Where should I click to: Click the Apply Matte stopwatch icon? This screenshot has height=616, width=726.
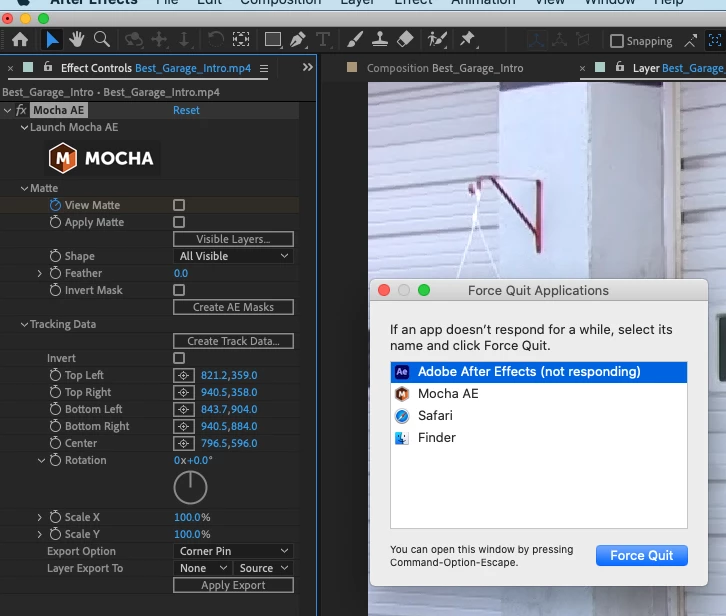(x=55, y=222)
